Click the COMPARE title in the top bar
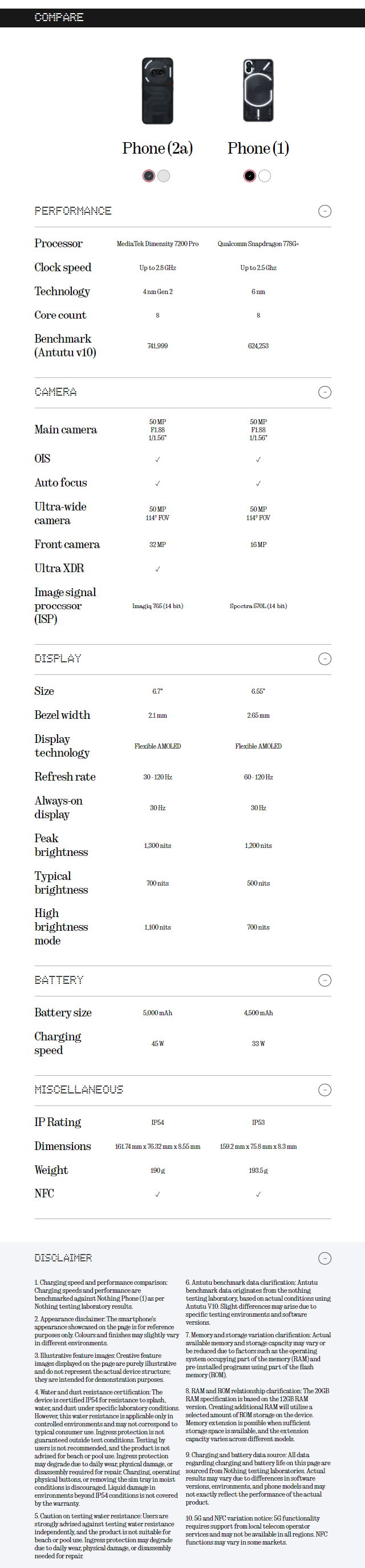Screen dimensions: 365x1568 click(59, 17)
